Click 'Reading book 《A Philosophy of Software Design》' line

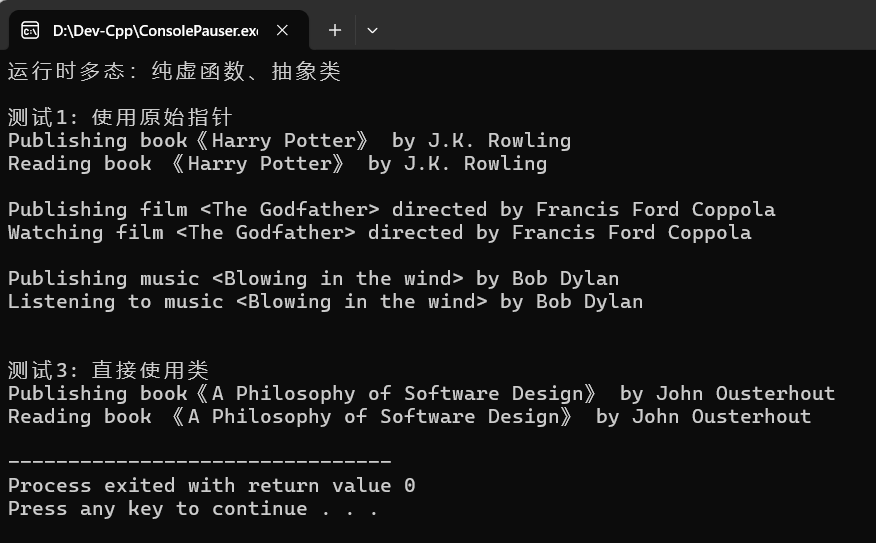(410, 417)
